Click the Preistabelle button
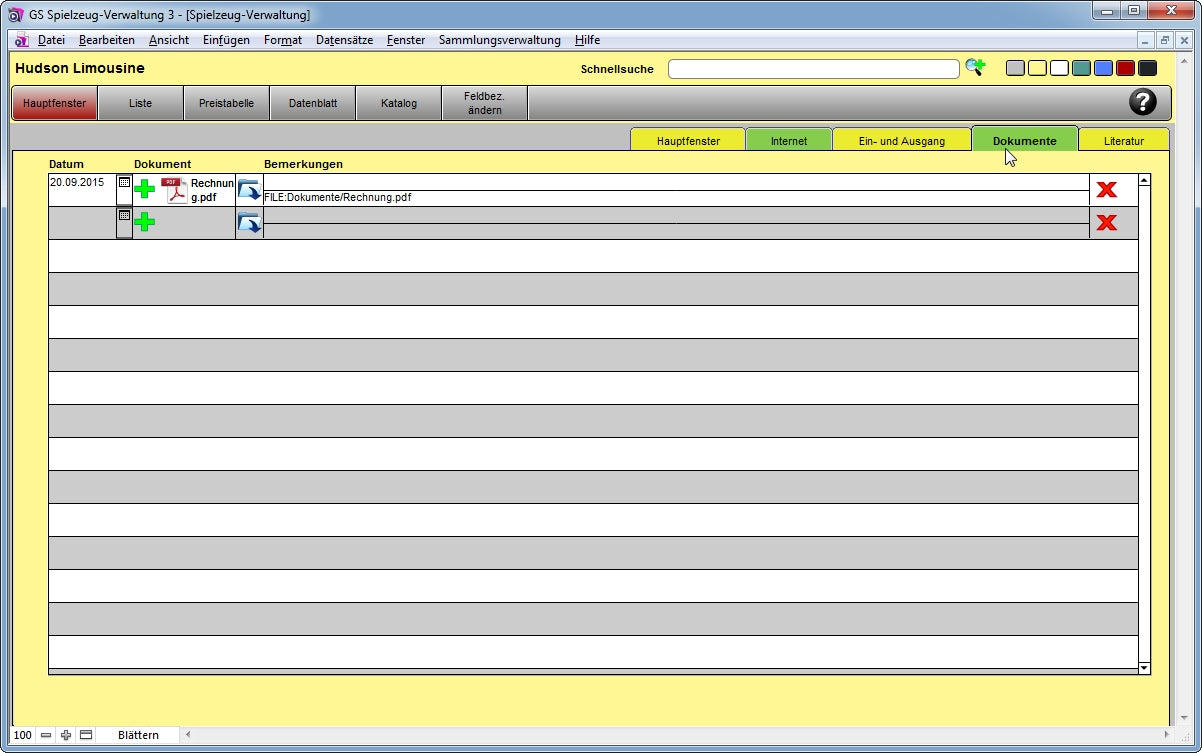Screen dimensions: 1202x753 coord(226,103)
